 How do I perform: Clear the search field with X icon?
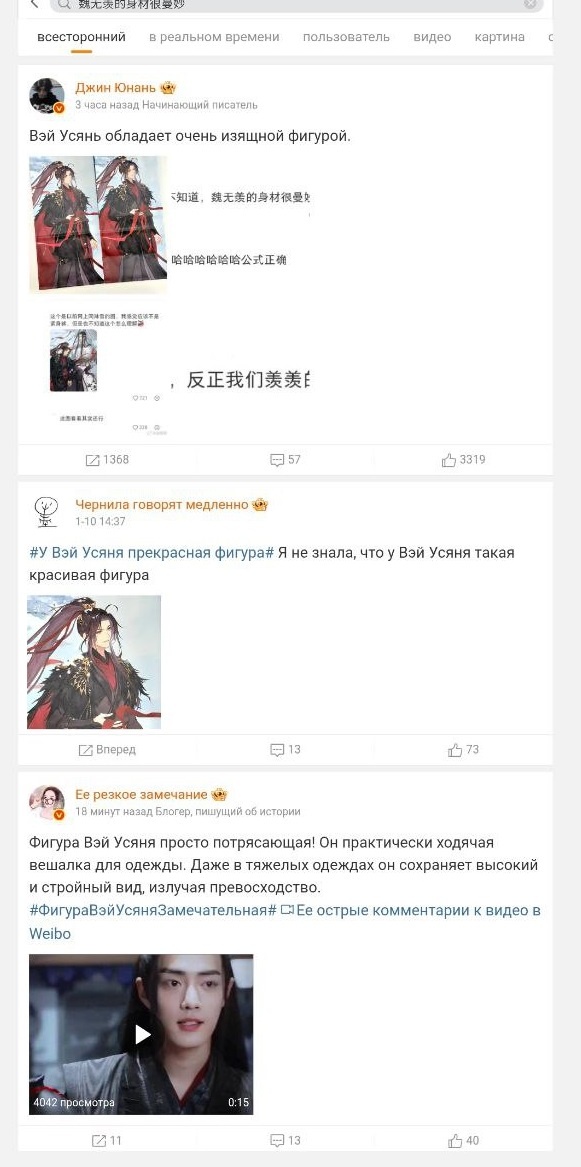(x=530, y=4)
